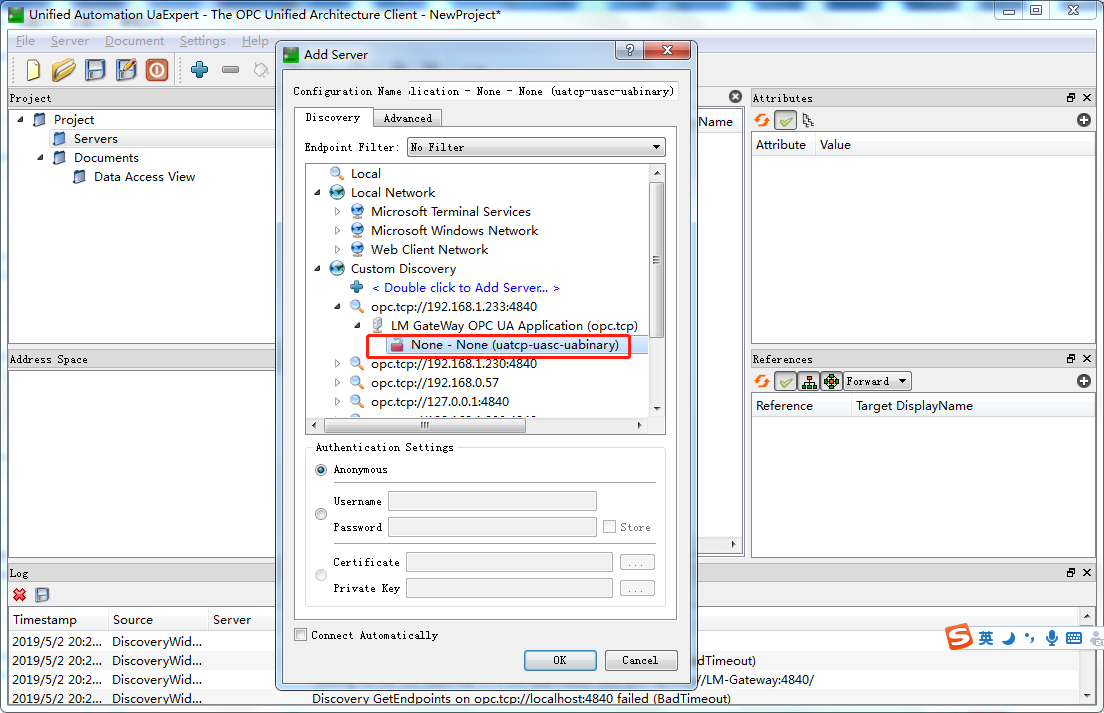Collapse the Local Network node
The width and height of the screenshot is (1104, 713).
(318, 192)
